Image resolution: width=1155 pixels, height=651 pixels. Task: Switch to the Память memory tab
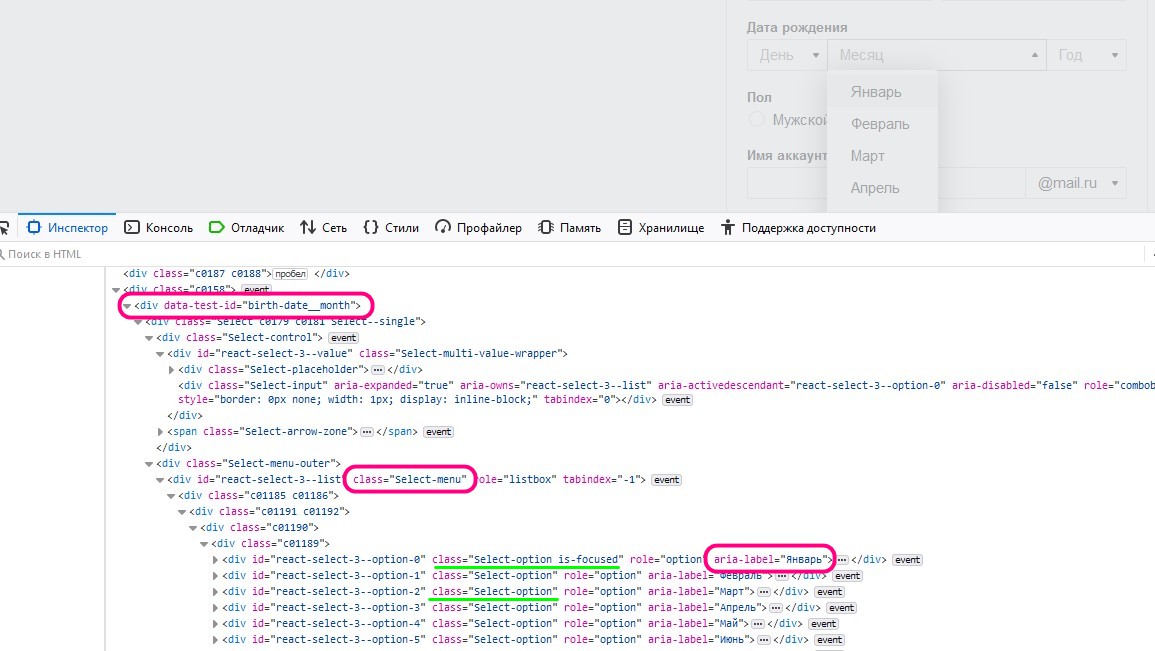569,228
